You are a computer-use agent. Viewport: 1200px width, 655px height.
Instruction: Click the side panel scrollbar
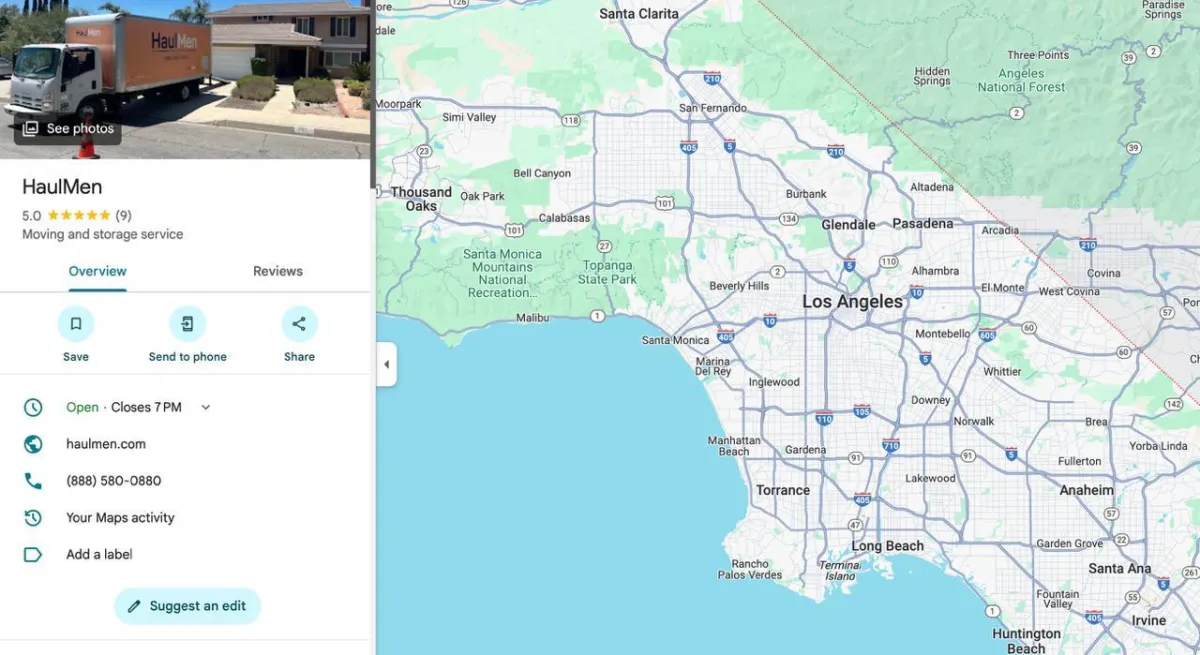pos(373,95)
